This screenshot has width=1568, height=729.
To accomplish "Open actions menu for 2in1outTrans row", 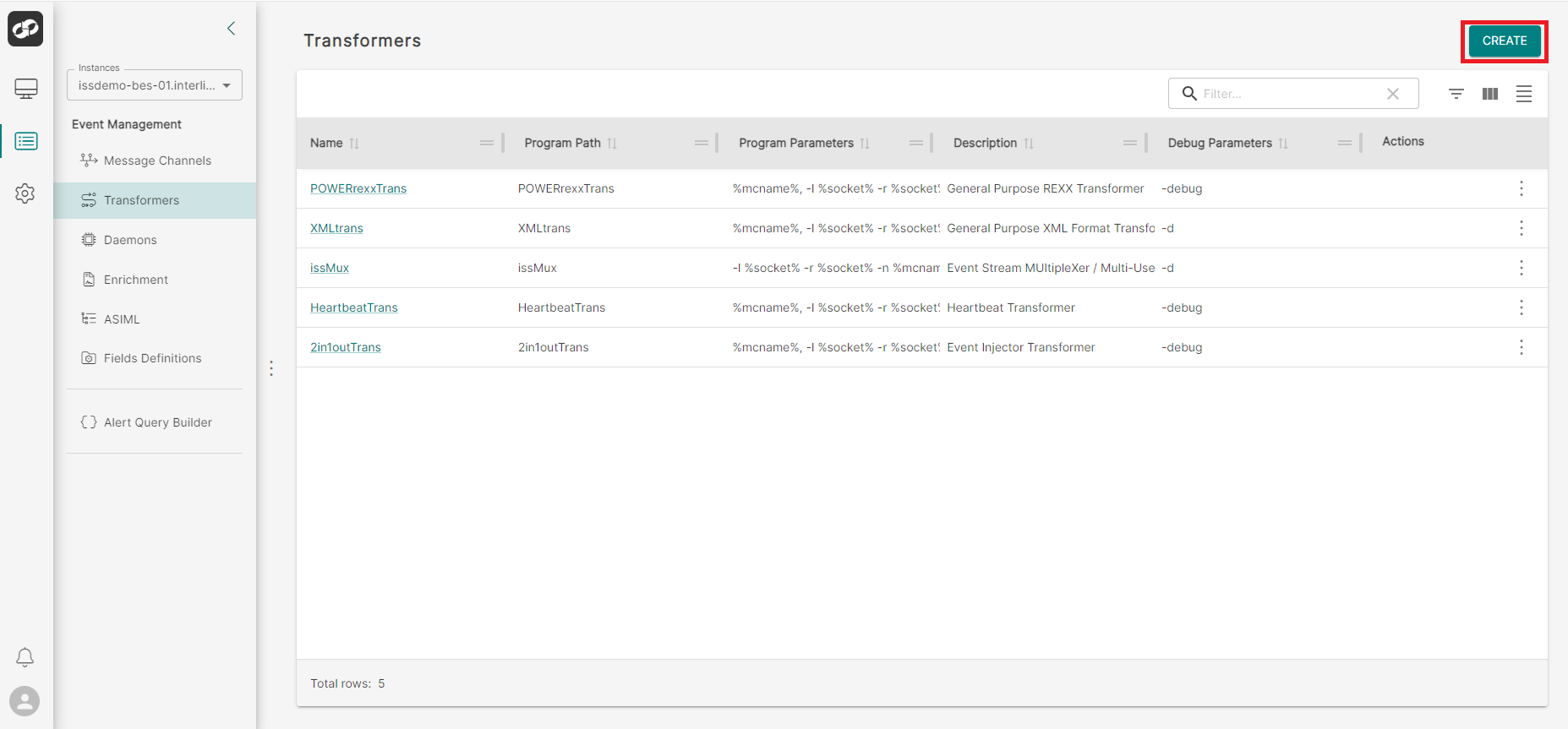I will click(1522, 347).
